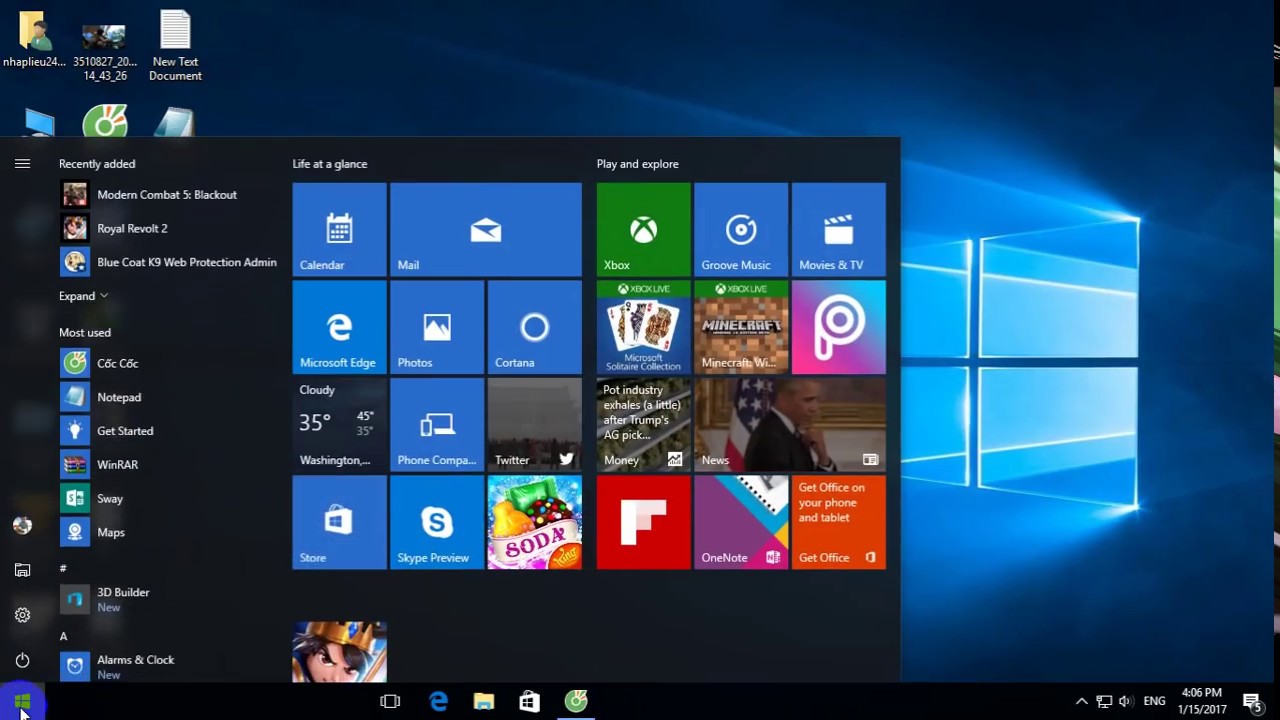Select the nhaplieu24 desktop folder

(34, 40)
